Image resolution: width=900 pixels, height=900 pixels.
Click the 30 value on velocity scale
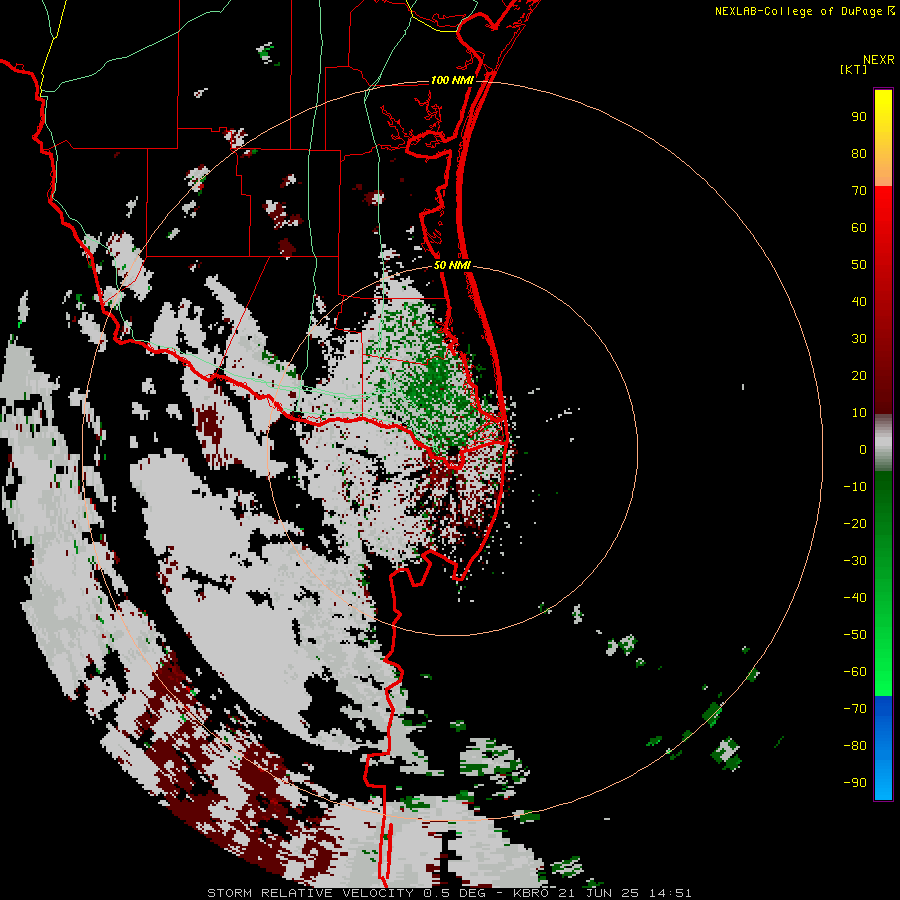point(859,339)
